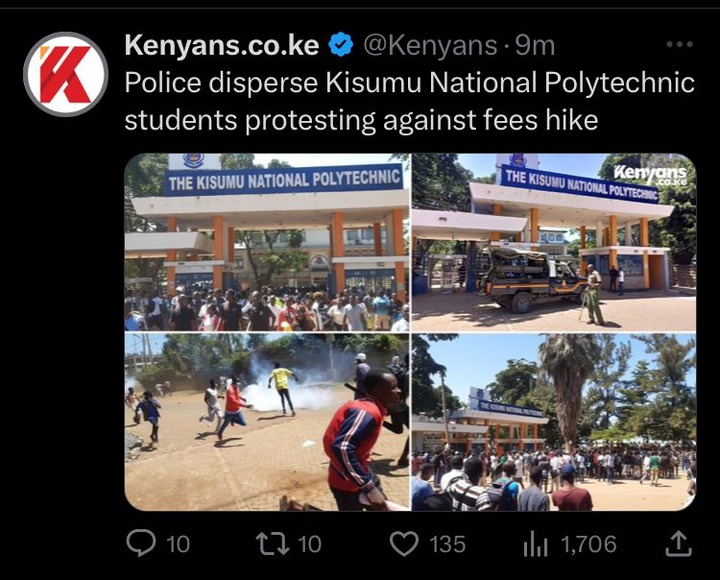This screenshot has height=580, width=720.
Task: Click the 10 retweets count
Action: 309,544
